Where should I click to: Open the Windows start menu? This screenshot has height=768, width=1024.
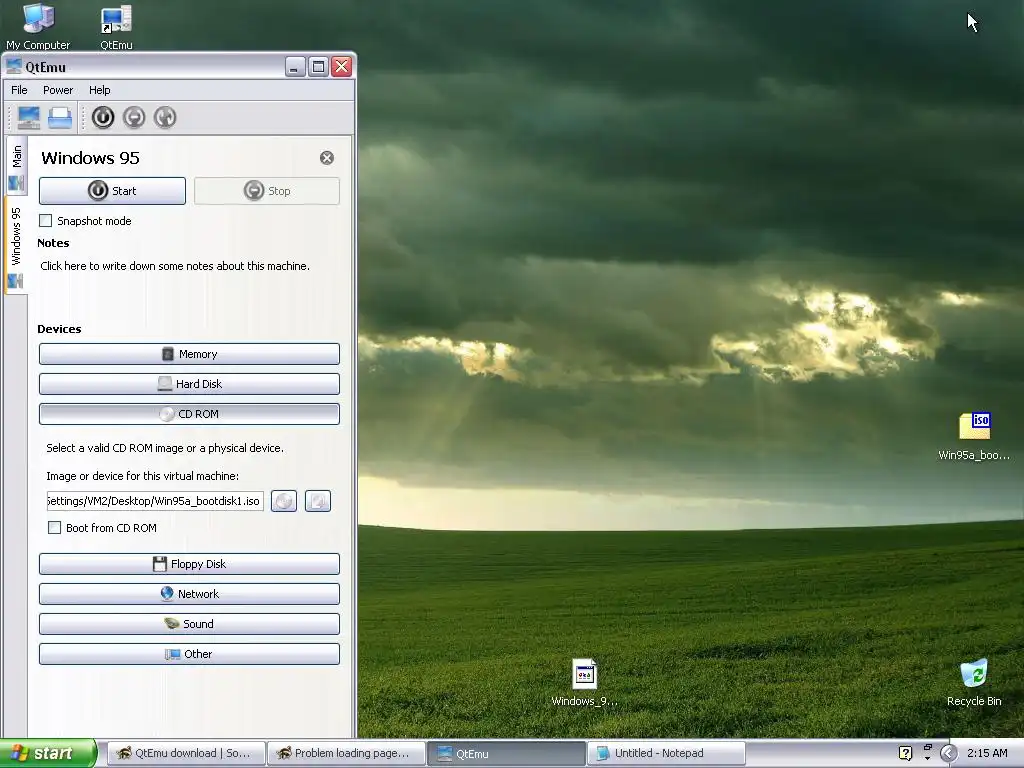[x=48, y=753]
